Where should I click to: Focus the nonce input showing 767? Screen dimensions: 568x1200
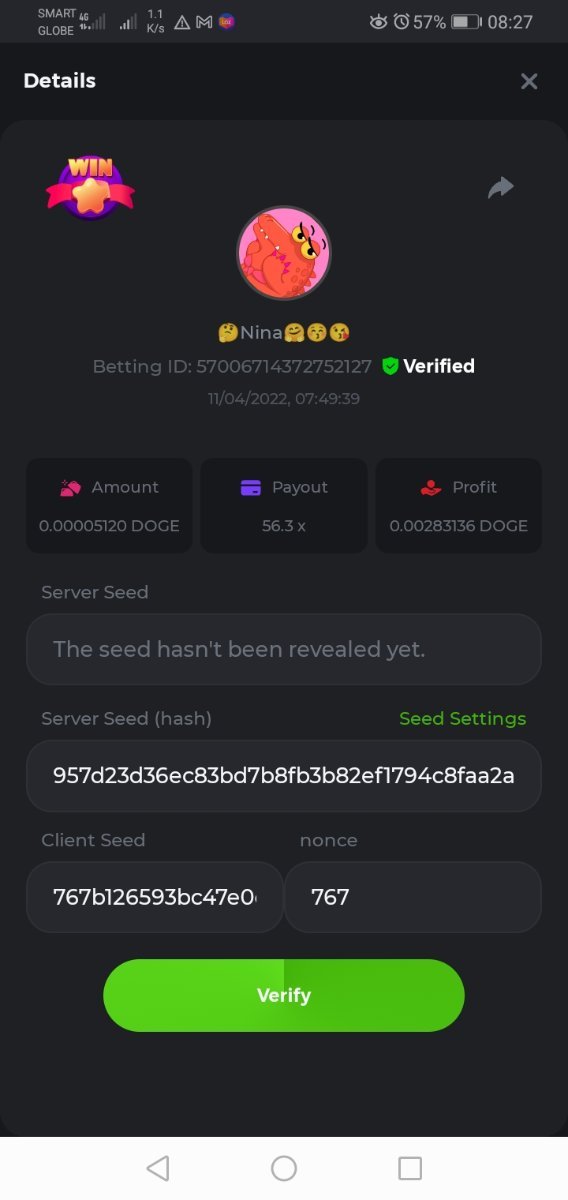[x=413, y=897]
